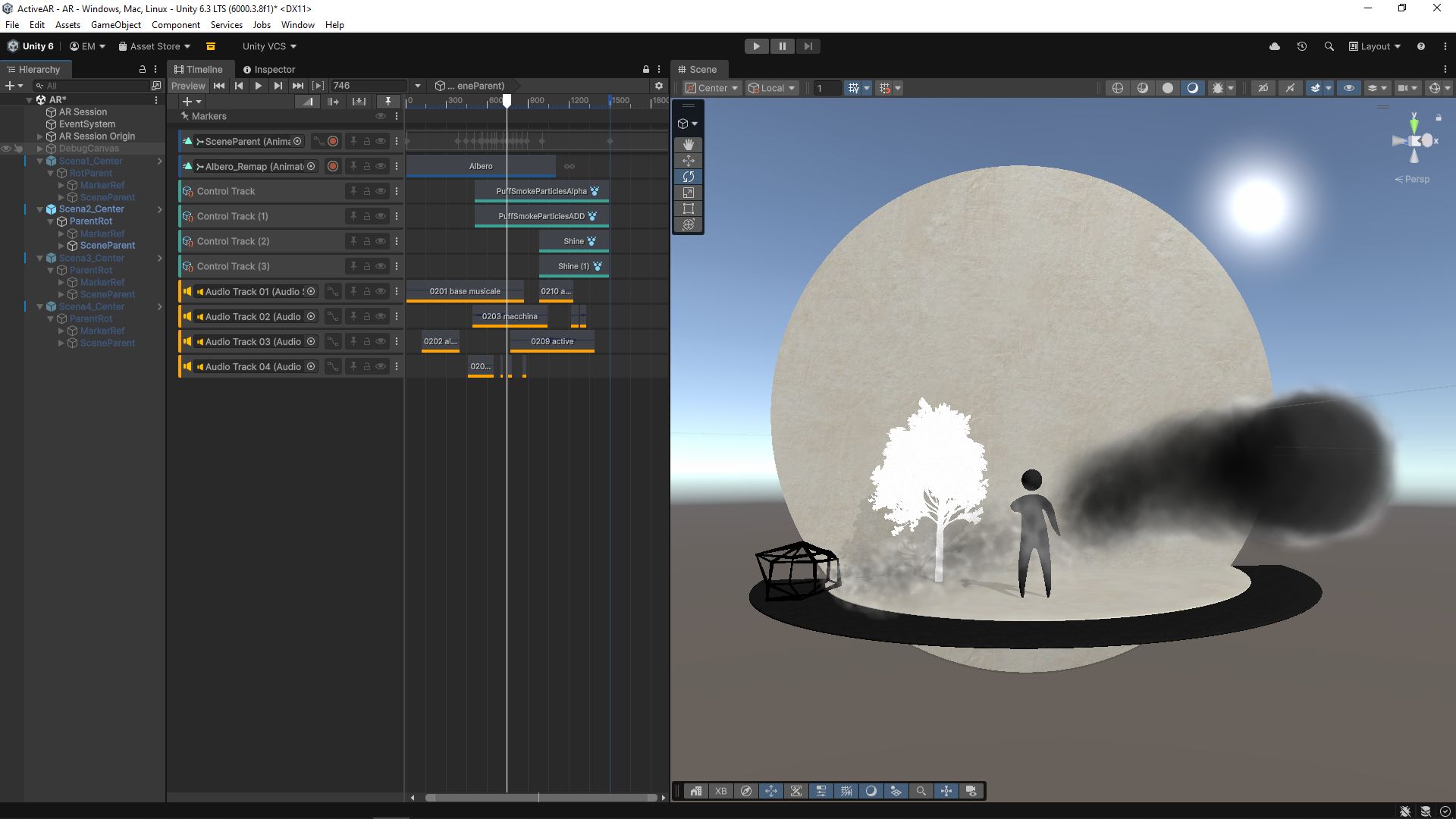Image resolution: width=1456 pixels, height=819 pixels.
Task: Click the Timeline Preview button
Action: click(x=188, y=86)
